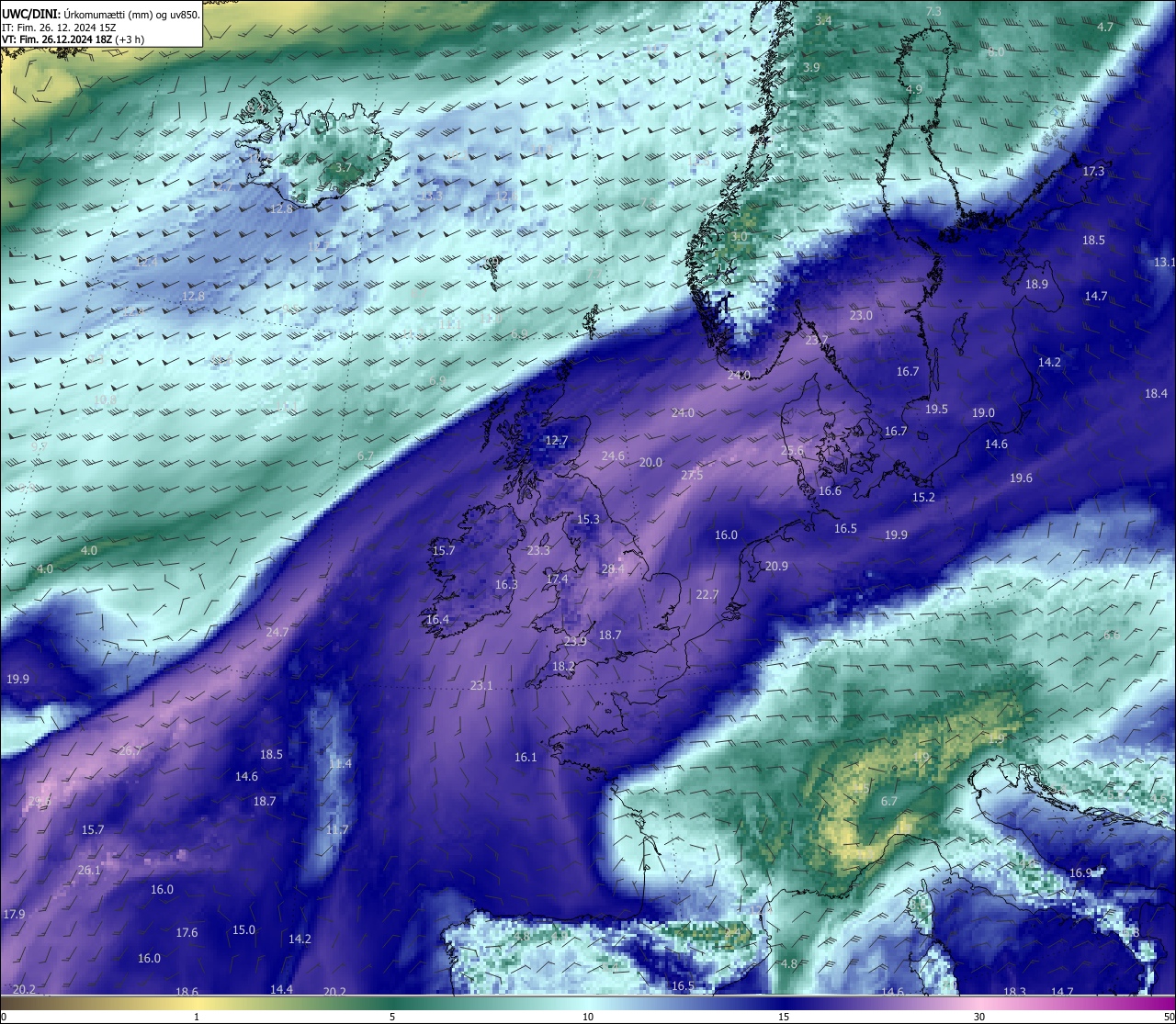The width and height of the screenshot is (1176, 1024).
Task: Select the 23.3 reading in the Irish Sea
Action: tap(538, 551)
